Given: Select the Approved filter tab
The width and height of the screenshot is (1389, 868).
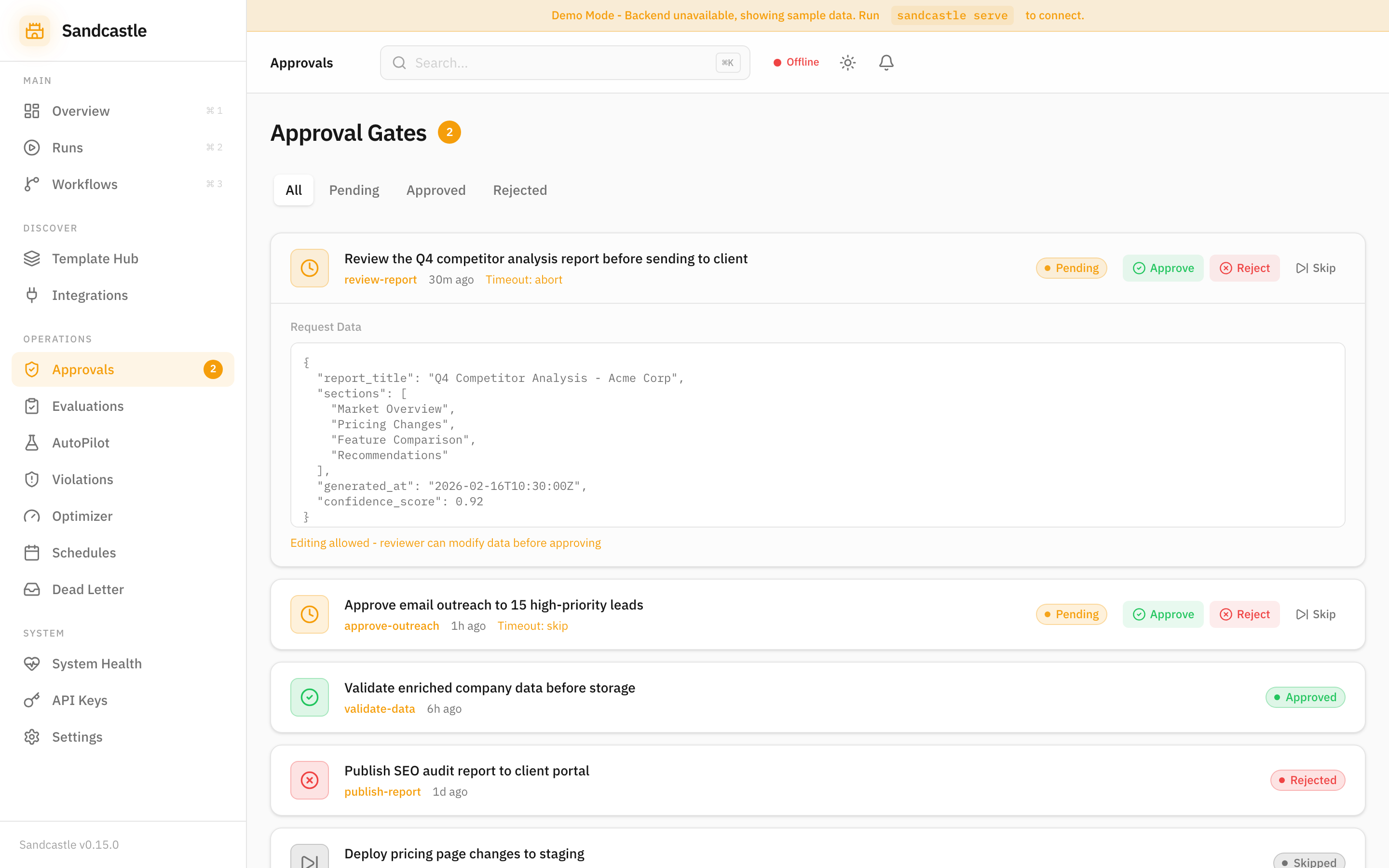Looking at the screenshot, I should [x=436, y=190].
